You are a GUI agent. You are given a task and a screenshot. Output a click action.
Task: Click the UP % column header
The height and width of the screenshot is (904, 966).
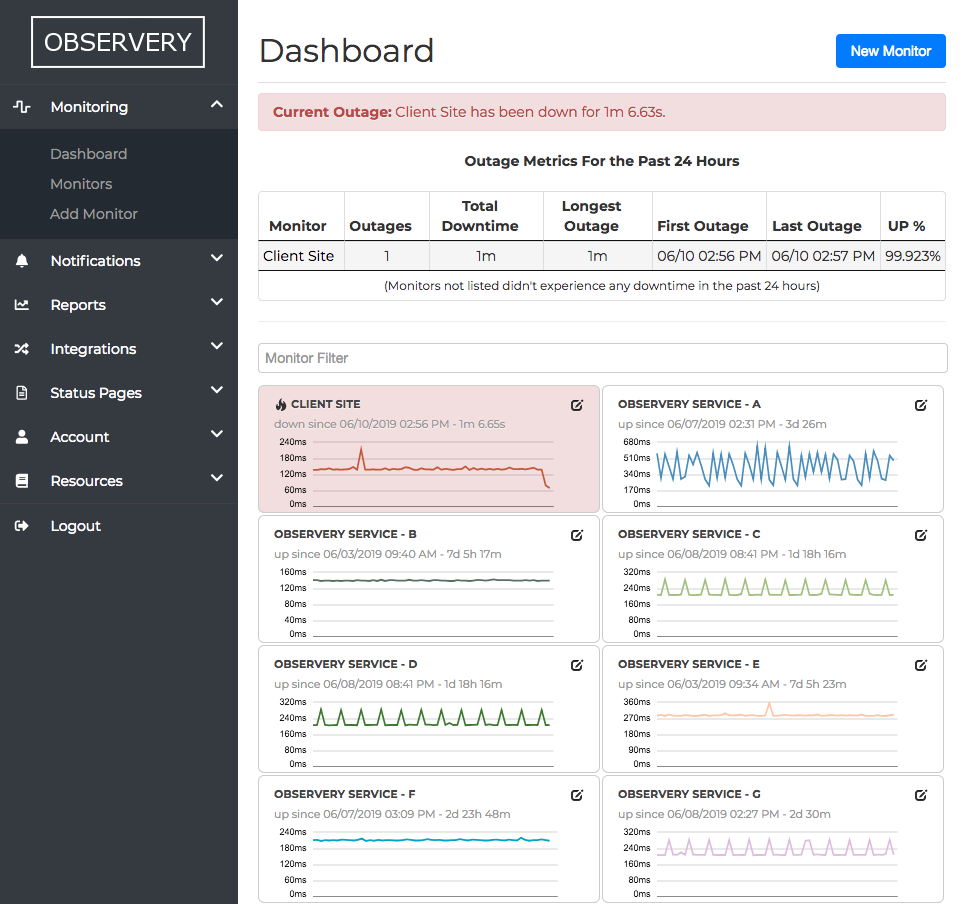(906, 226)
